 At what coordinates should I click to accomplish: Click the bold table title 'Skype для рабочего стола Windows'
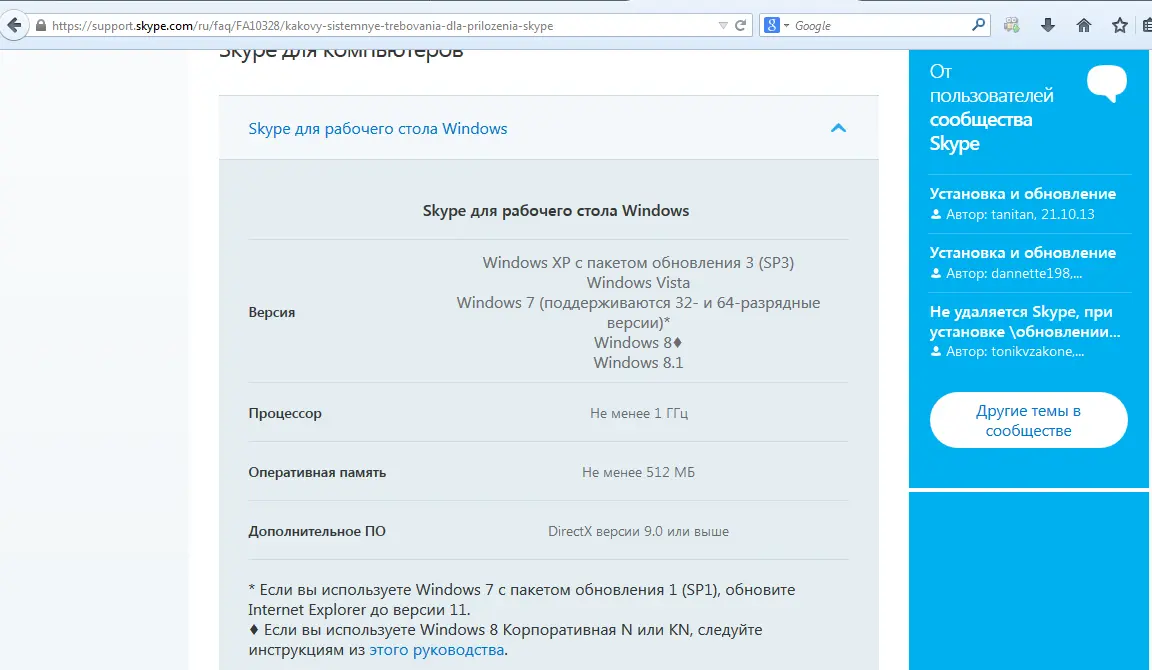pyautogui.click(x=555, y=211)
